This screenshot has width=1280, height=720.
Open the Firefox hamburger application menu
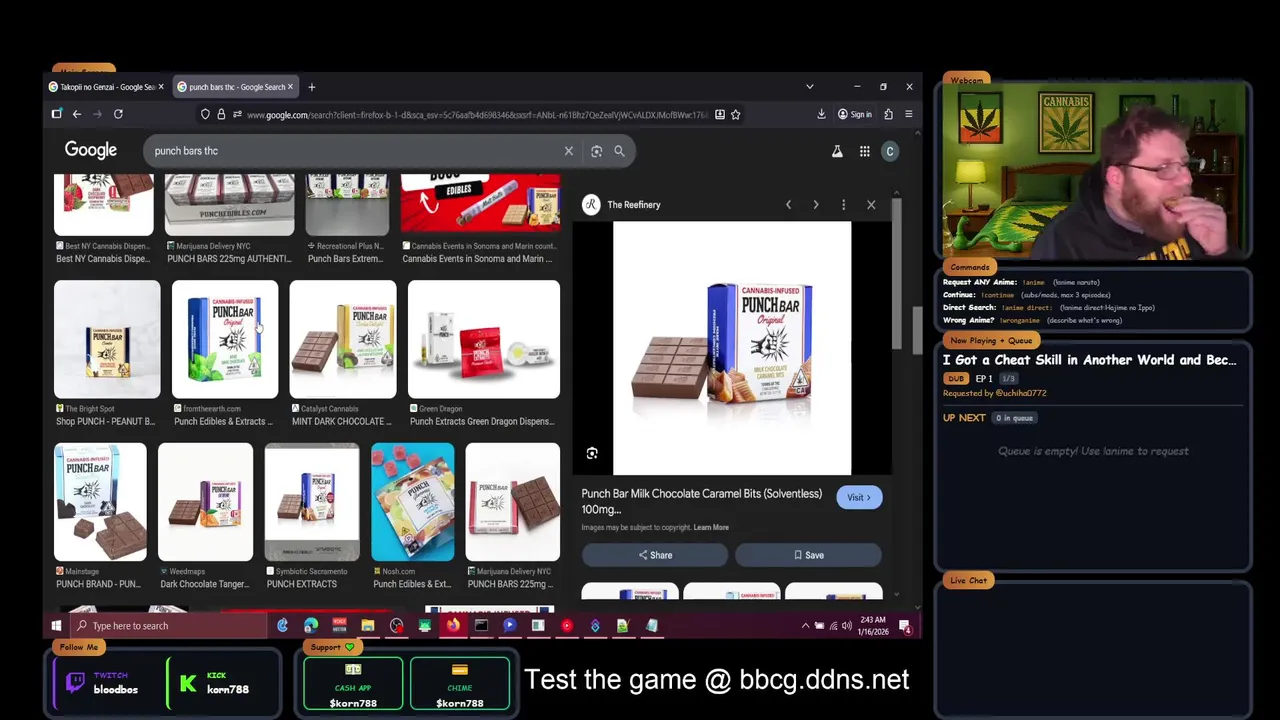point(908,114)
